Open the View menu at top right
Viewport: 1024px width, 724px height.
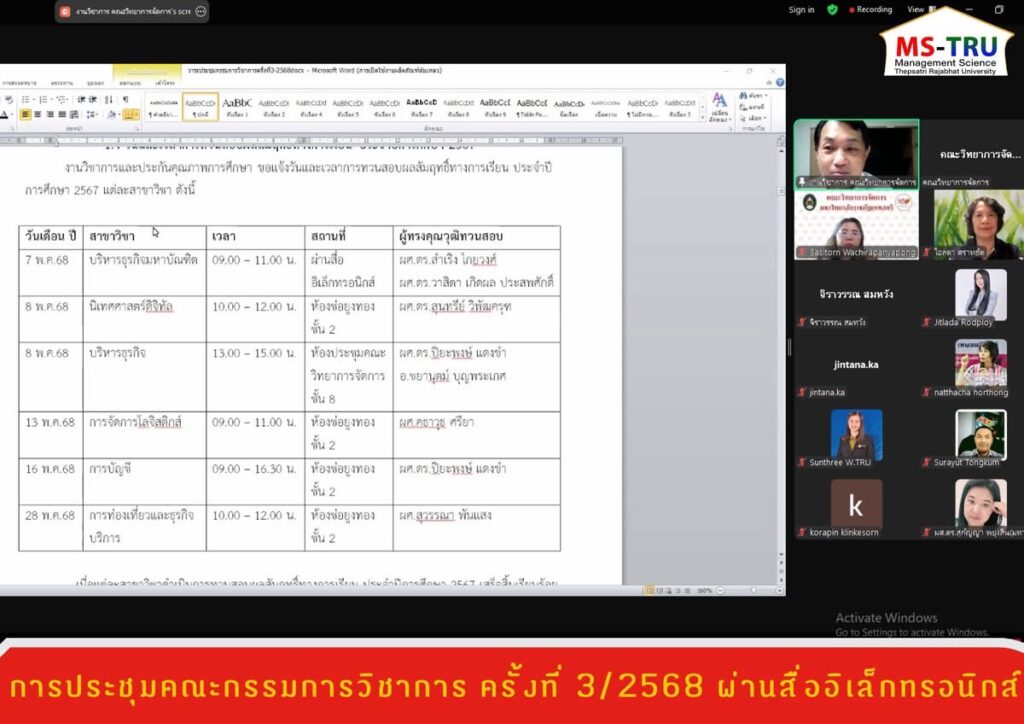coord(915,10)
